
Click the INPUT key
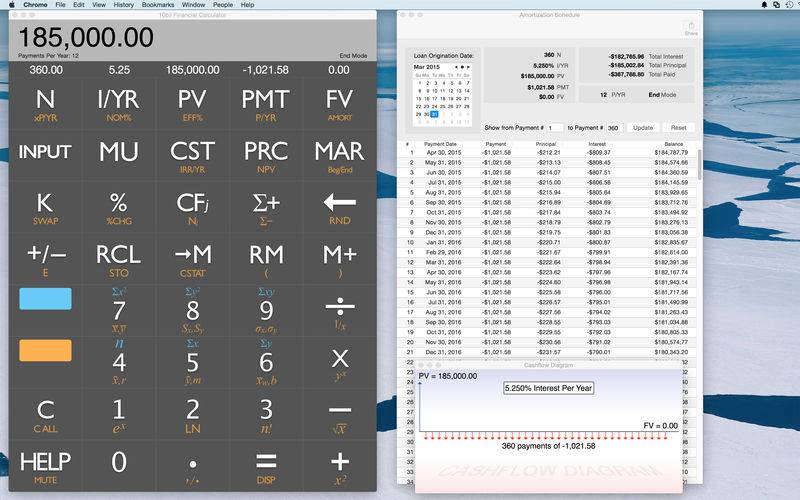pyautogui.click(x=45, y=155)
